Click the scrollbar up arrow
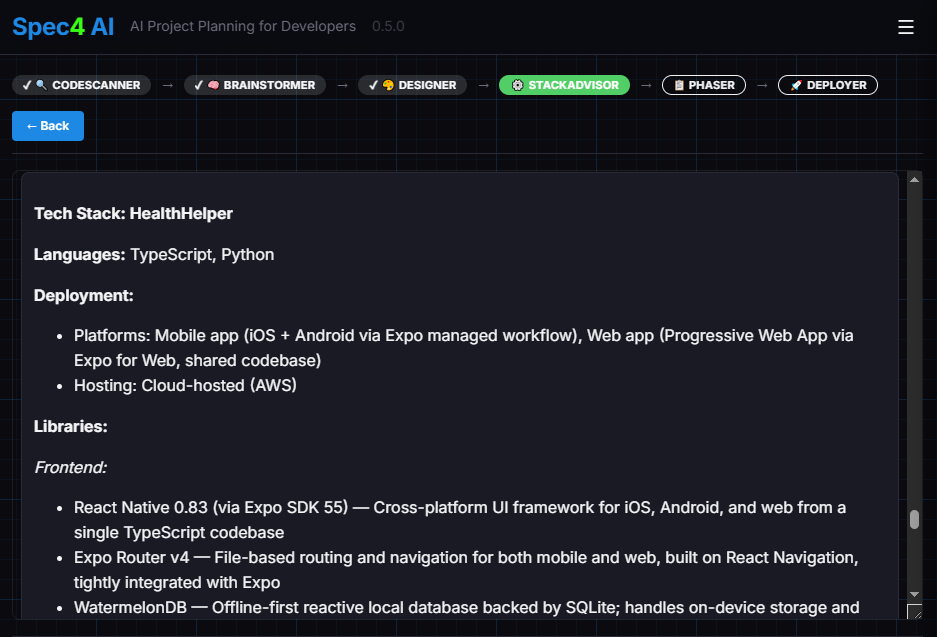 click(x=914, y=179)
